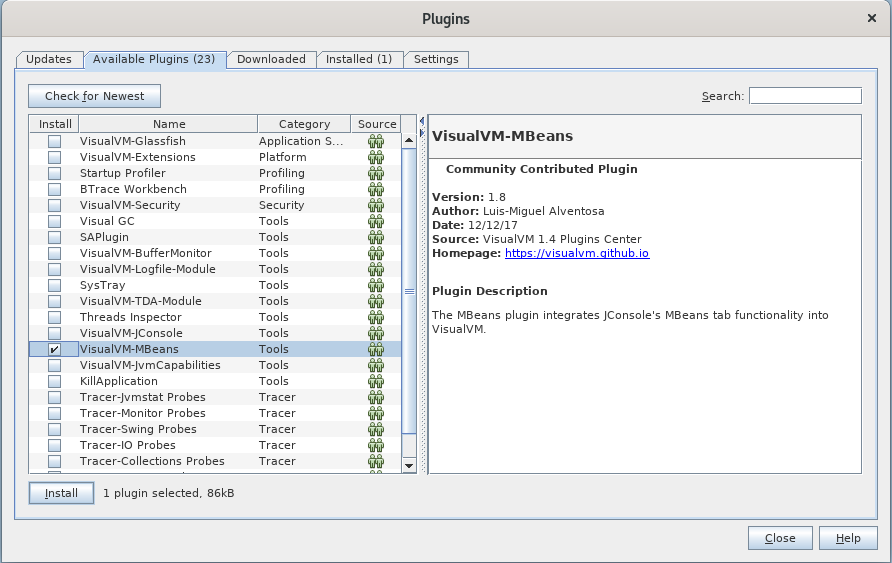This screenshot has height=563, width=892.
Task: Check BTrace Workbench install checkbox
Action: 54,189
